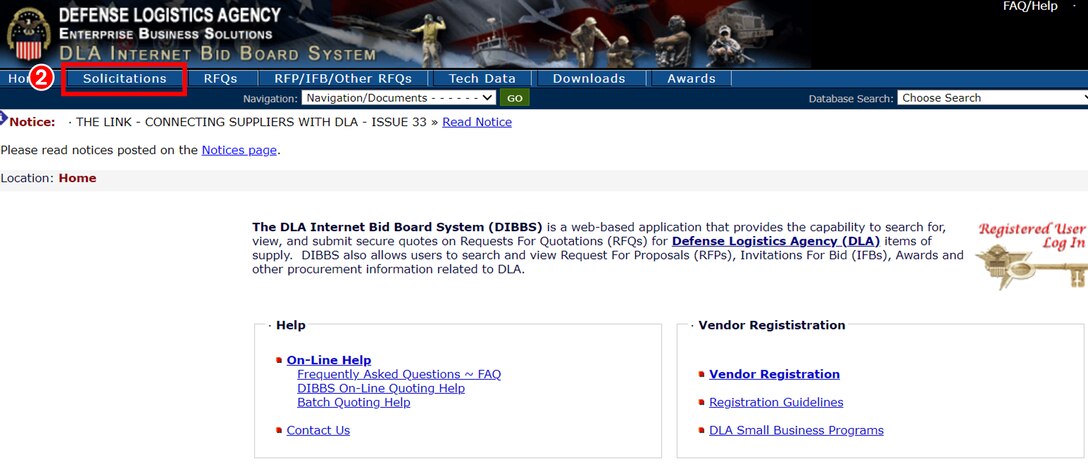This screenshot has width=1088, height=468.
Task: Expand the Navigation/Documents dropdown
Action: tap(399, 98)
